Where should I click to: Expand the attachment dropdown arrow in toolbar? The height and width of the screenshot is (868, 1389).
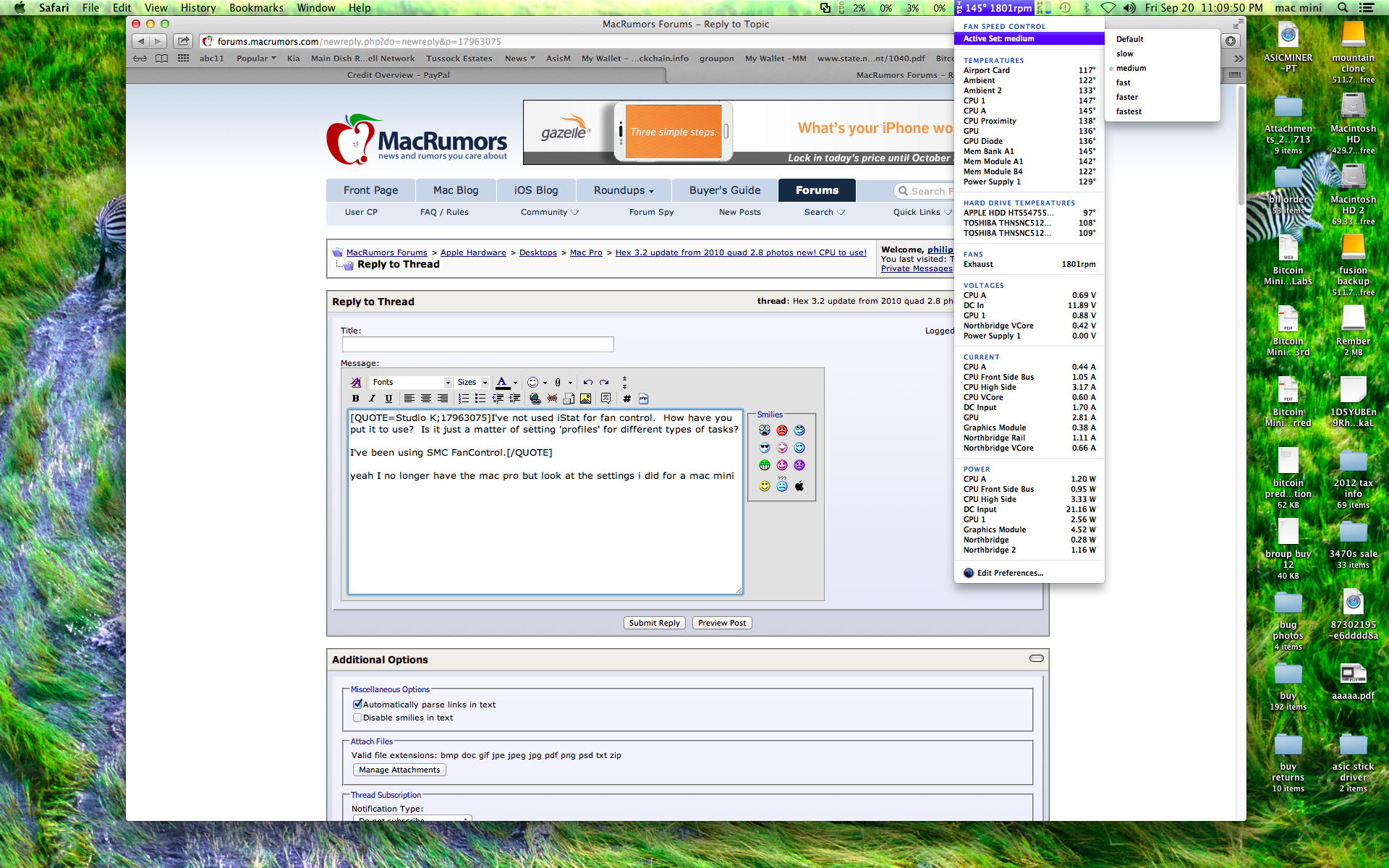click(570, 383)
